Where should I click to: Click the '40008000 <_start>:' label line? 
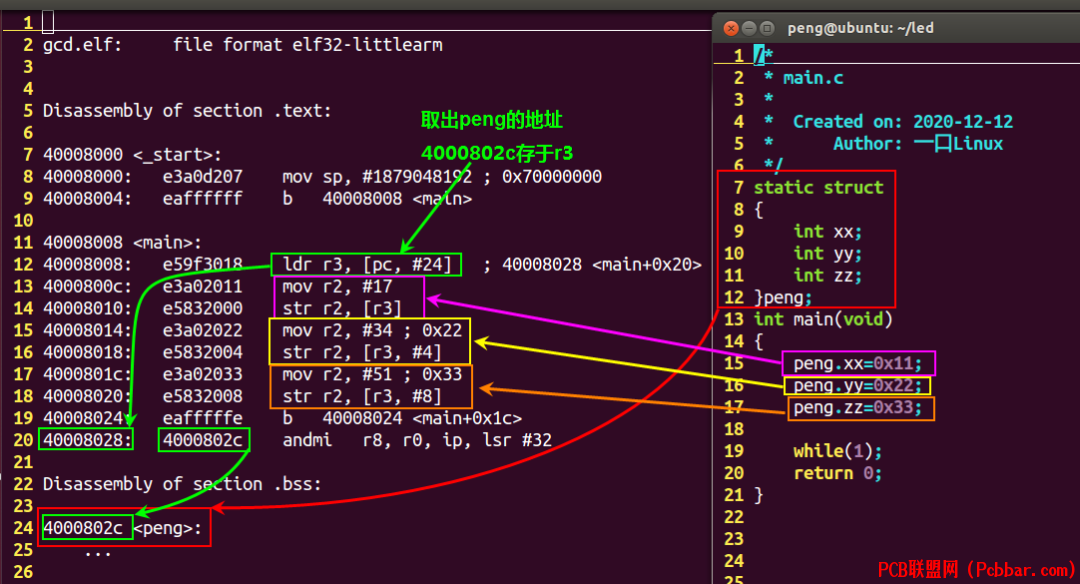[132, 155]
